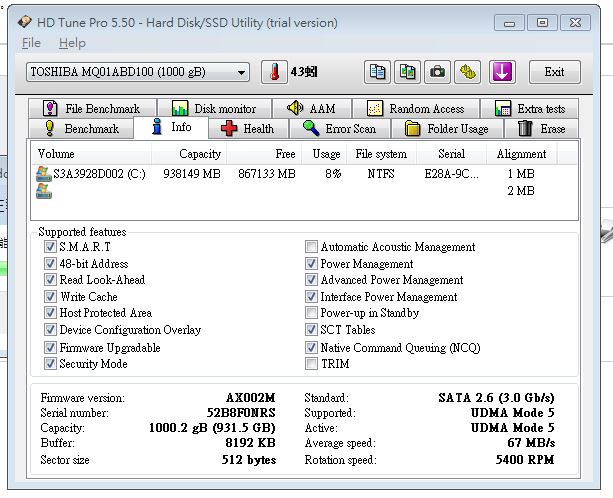Click the 5400 RPM rotation speed value
Screen dimensions: 613x498
tap(525, 459)
